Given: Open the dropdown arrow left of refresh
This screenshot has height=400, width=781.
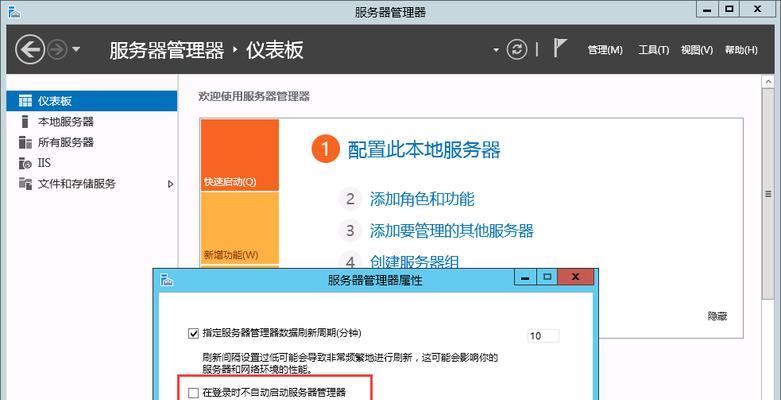Looking at the screenshot, I should [x=496, y=50].
